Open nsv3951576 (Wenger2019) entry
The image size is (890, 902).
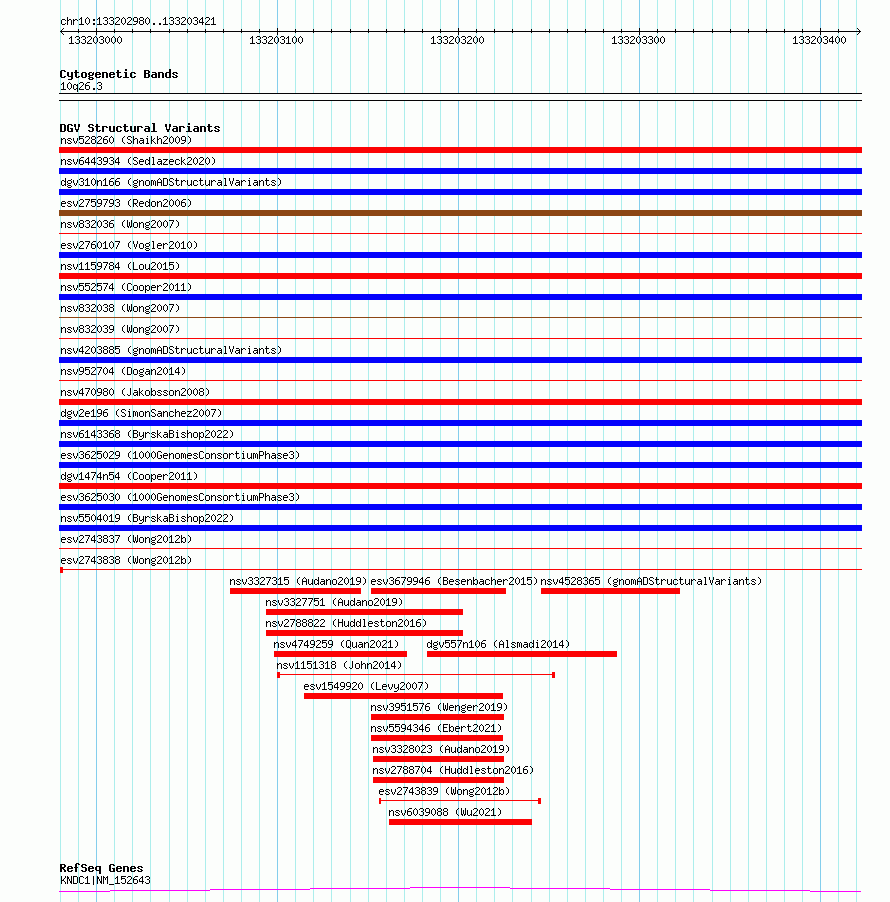pos(439,707)
